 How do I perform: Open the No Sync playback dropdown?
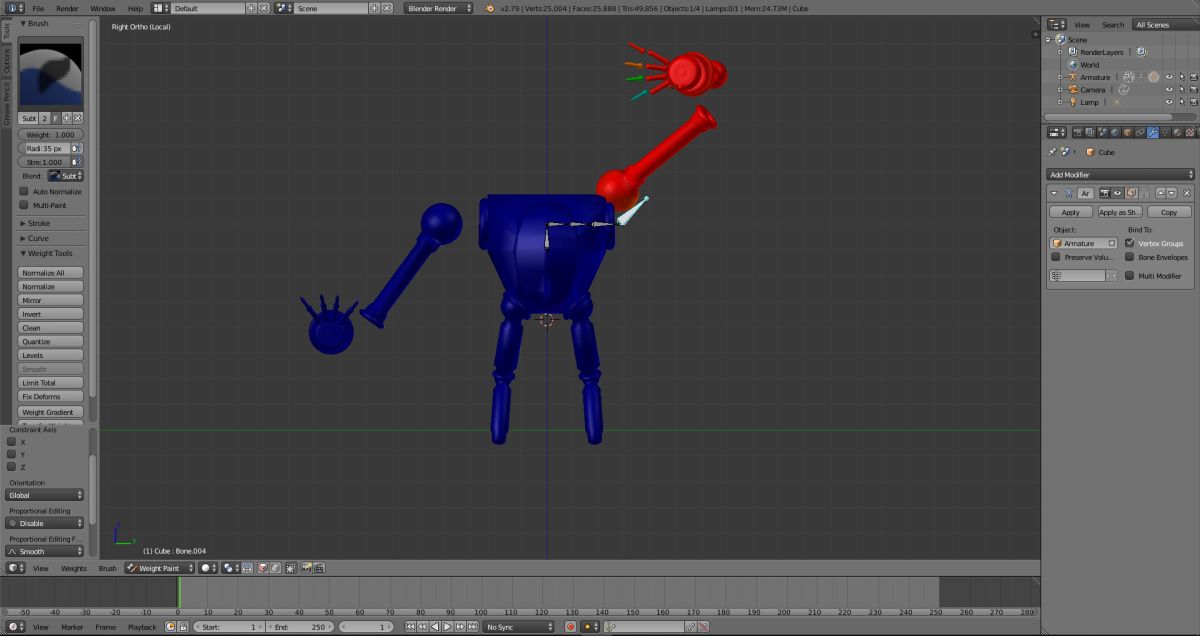tap(518, 627)
